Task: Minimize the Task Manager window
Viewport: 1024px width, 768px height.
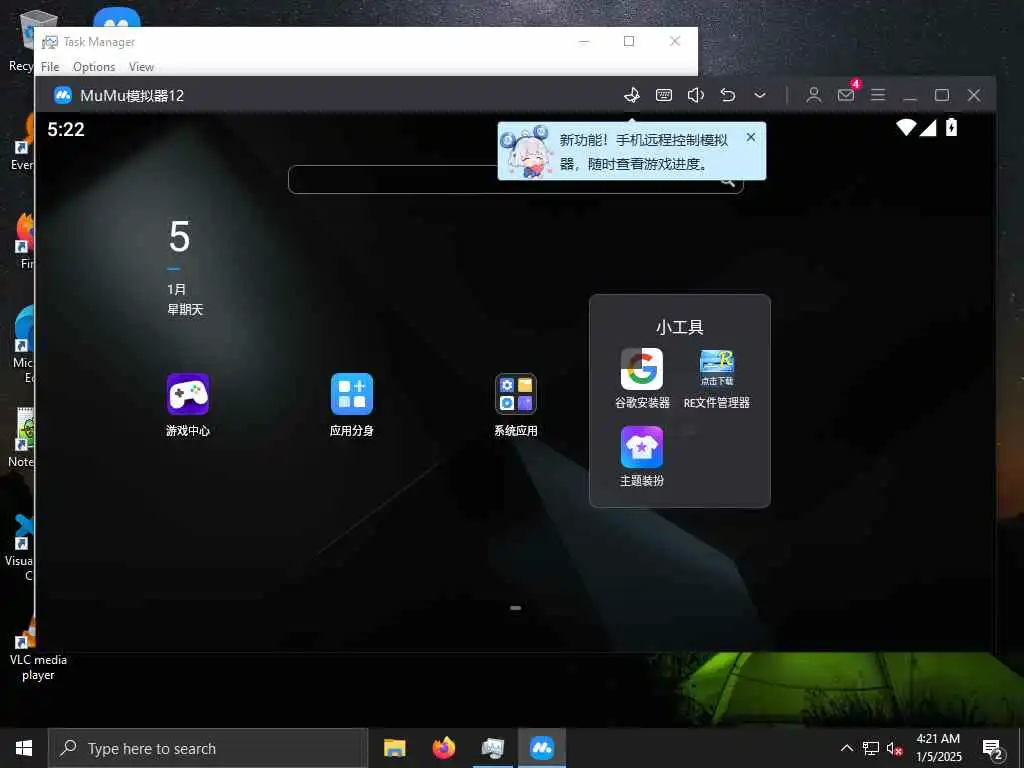Action: click(584, 41)
